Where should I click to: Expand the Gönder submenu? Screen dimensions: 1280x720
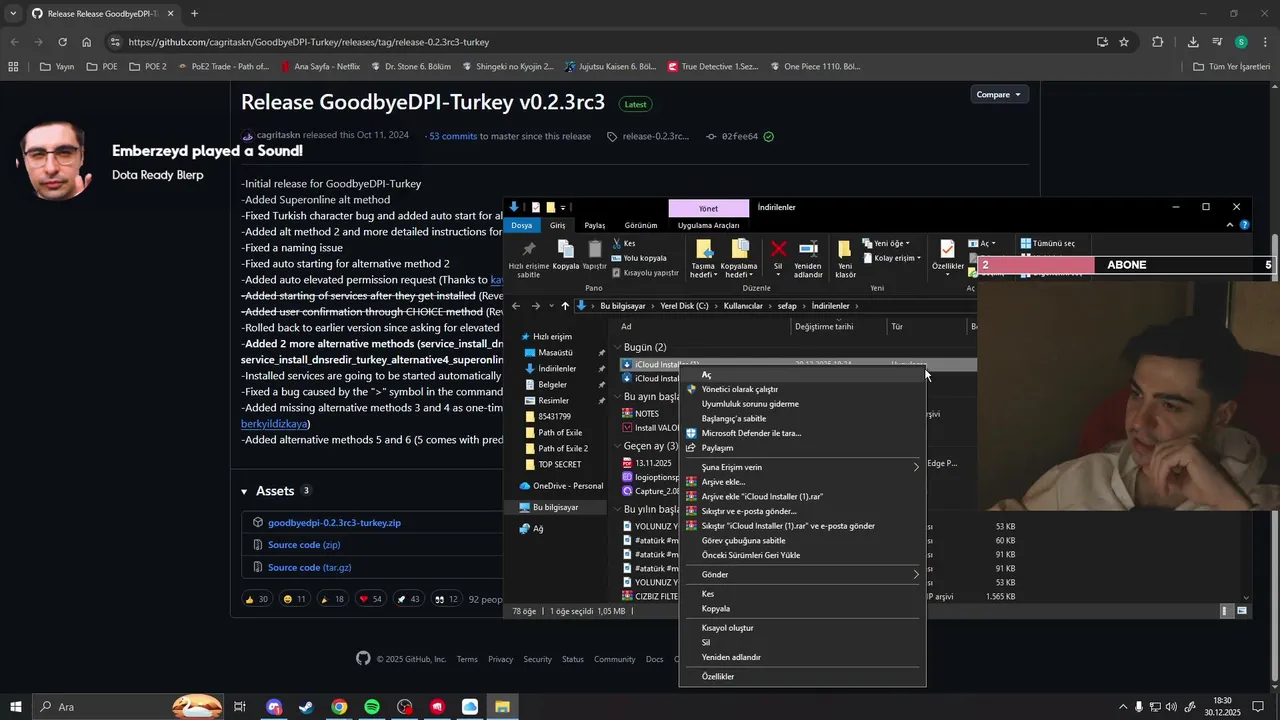coord(803,574)
